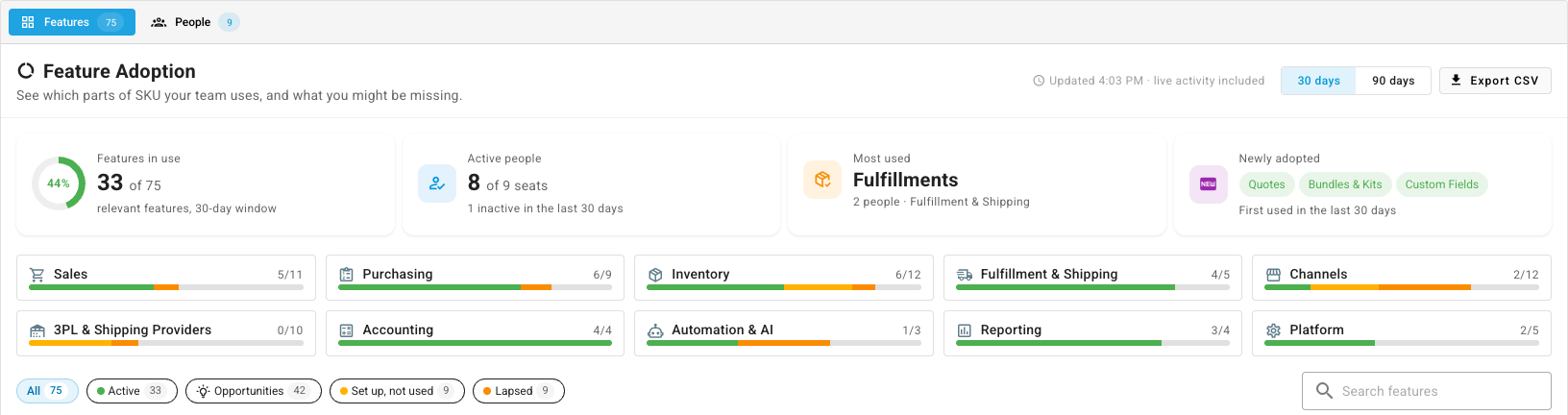The width and height of the screenshot is (1568, 415).
Task: Click the 44% adoption ring chart
Action: pyautogui.click(x=59, y=183)
